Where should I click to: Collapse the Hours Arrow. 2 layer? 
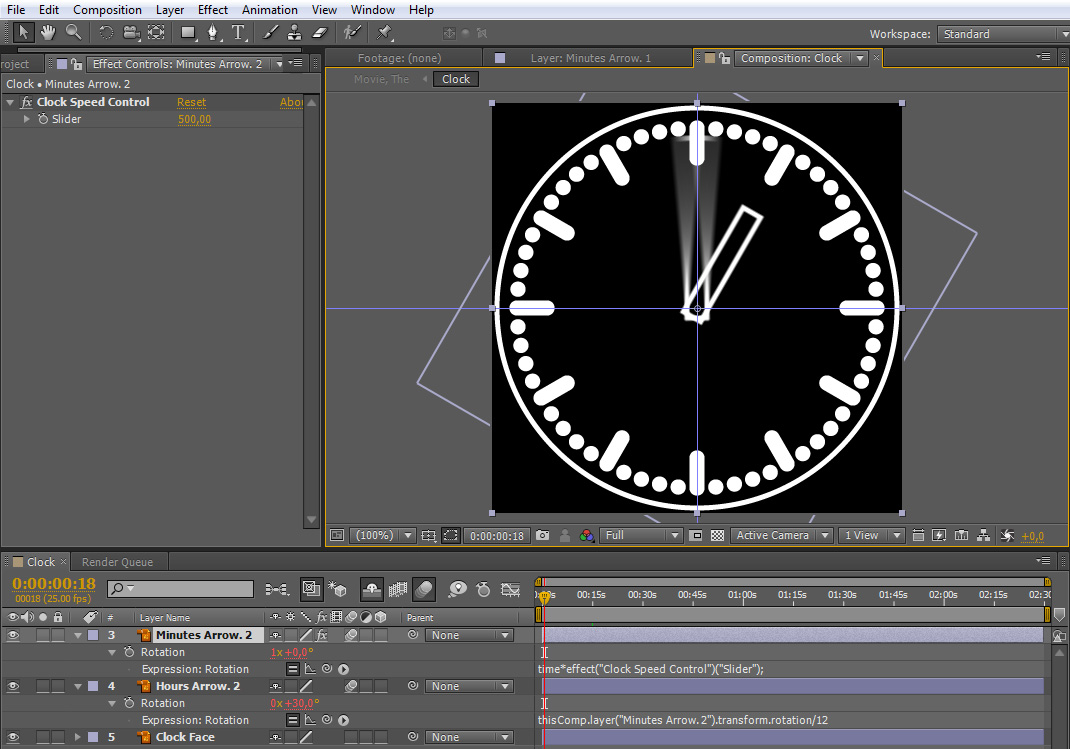(78, 686)
